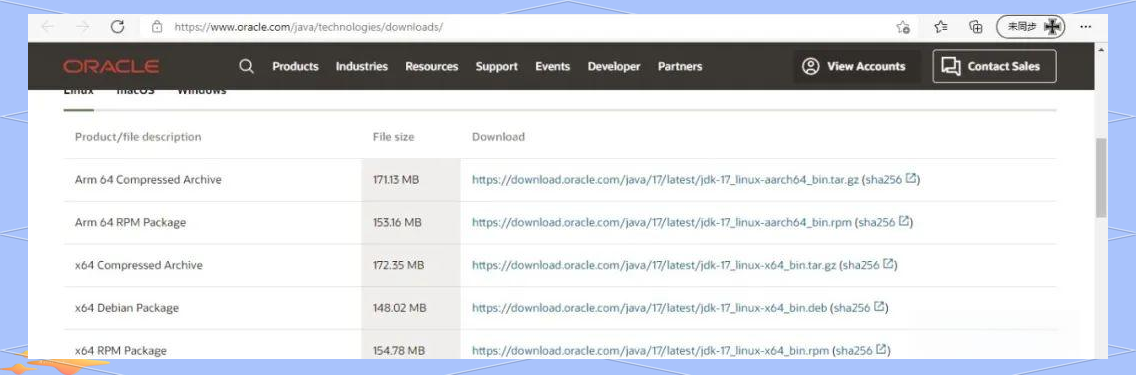Click the Contact Sales button
The height and width of the screenshot is (375, 1136).
coord(994,67)
